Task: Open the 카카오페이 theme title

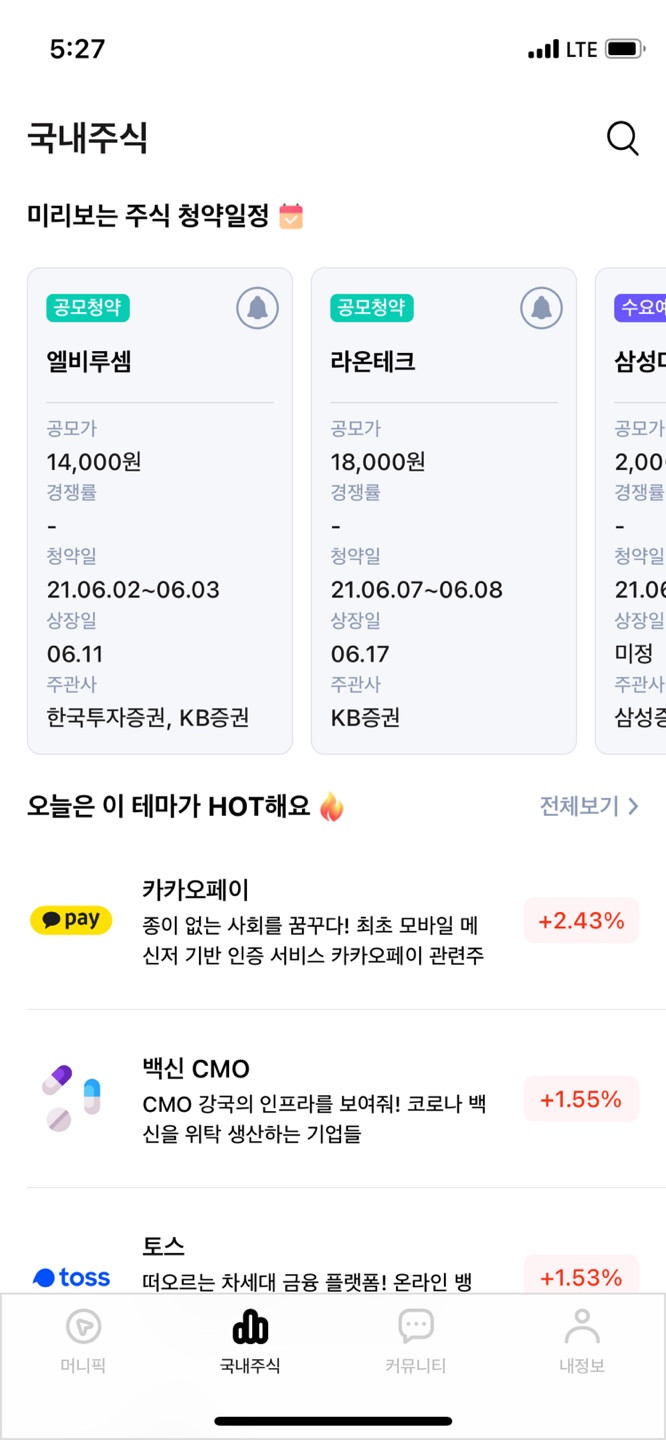Action: [x=196, y=889]
